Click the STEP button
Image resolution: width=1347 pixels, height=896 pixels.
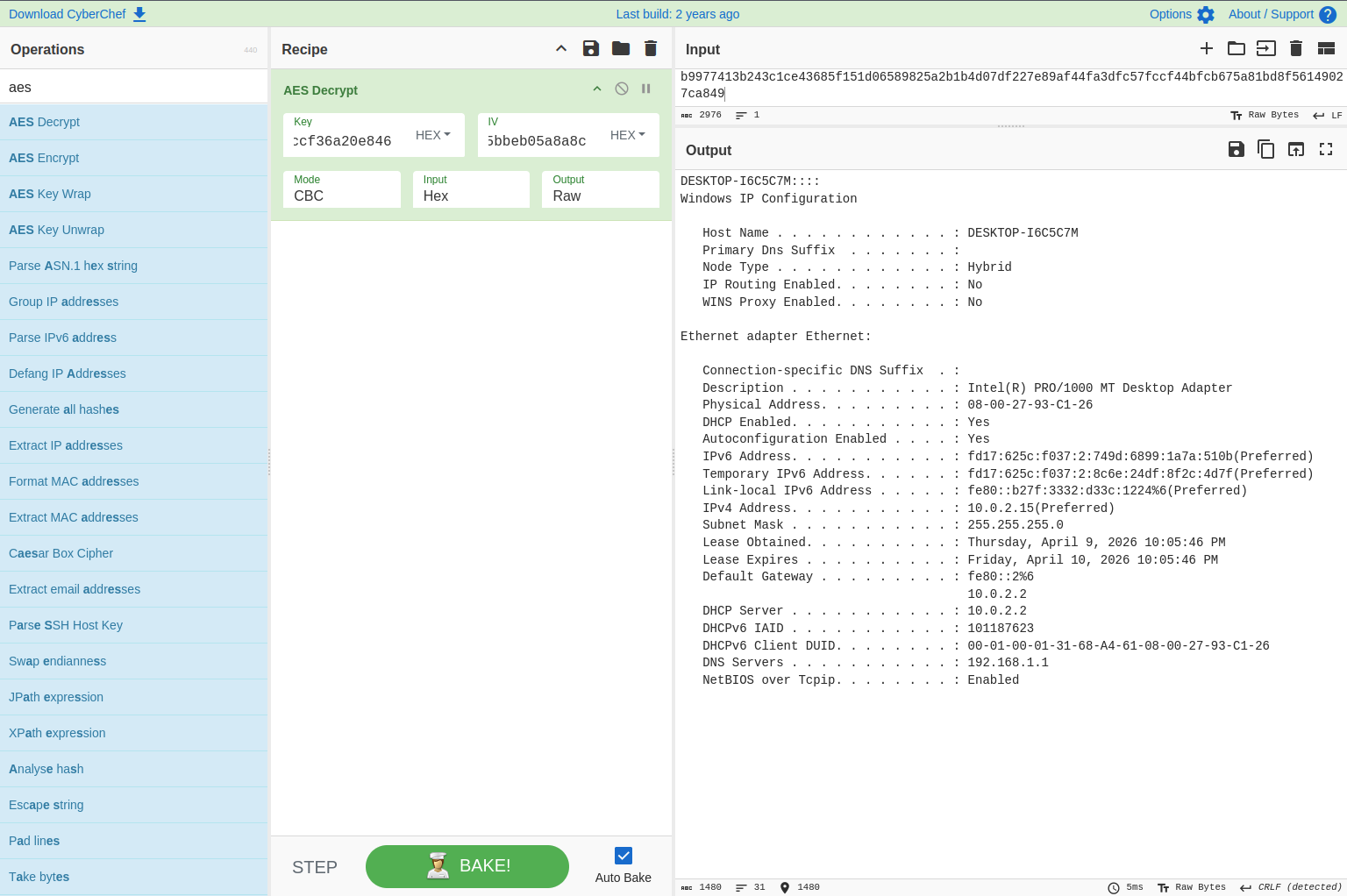[x=315, y=867]
